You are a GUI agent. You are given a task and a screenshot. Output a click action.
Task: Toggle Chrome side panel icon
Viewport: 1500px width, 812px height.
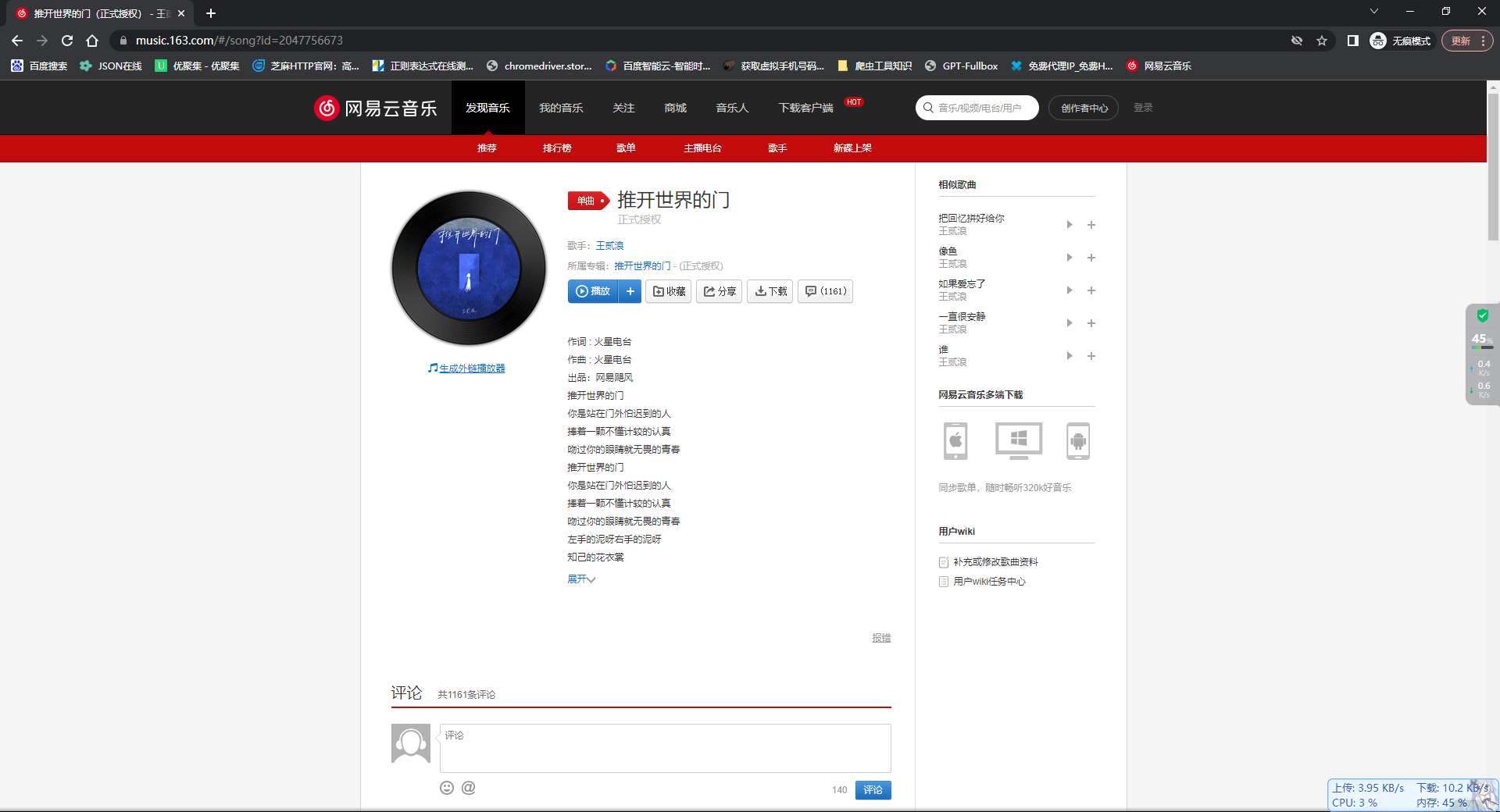[x=1353, y=41]
